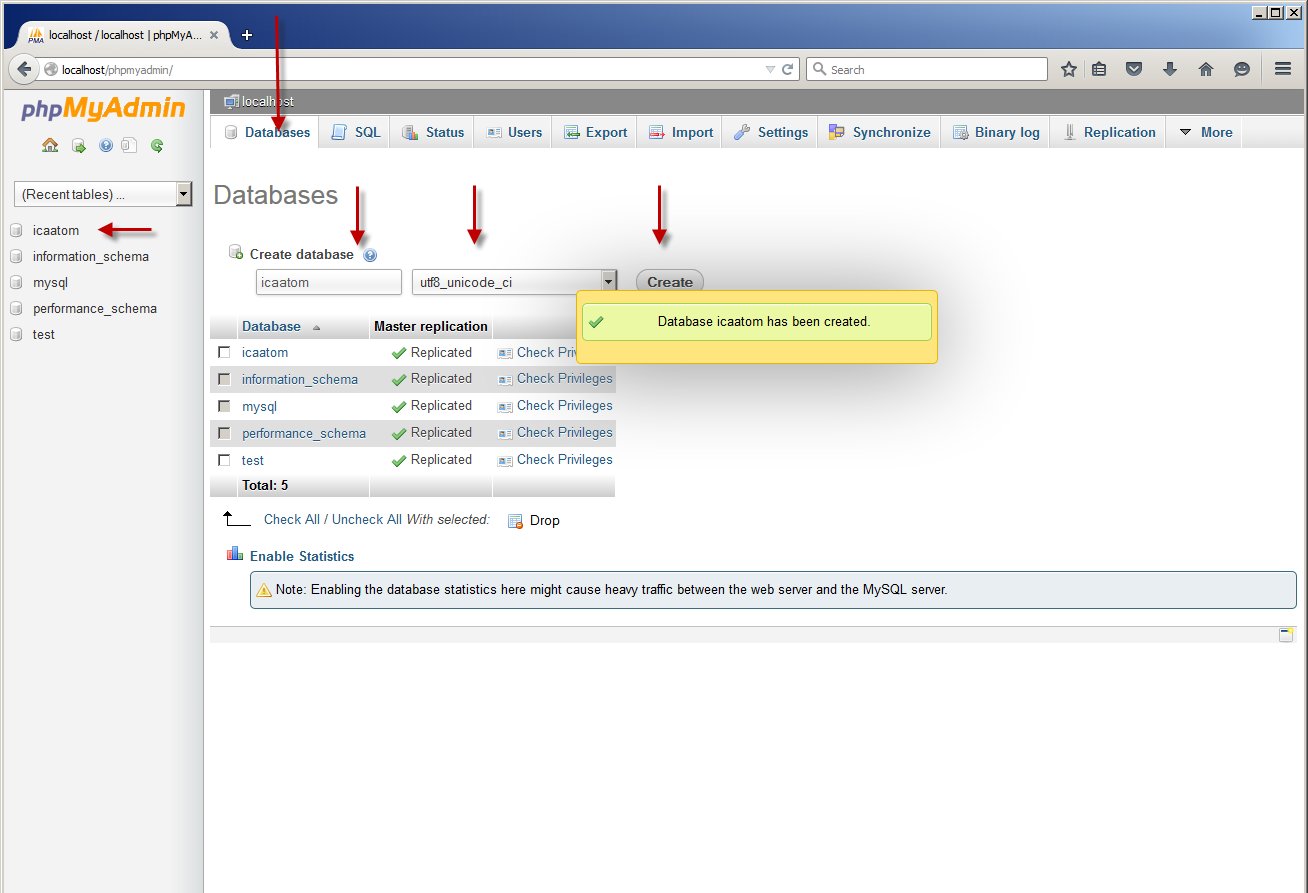Click the green reload navigation icon in sidebar
1308x893 pixels.
click(x=157, y=145)
